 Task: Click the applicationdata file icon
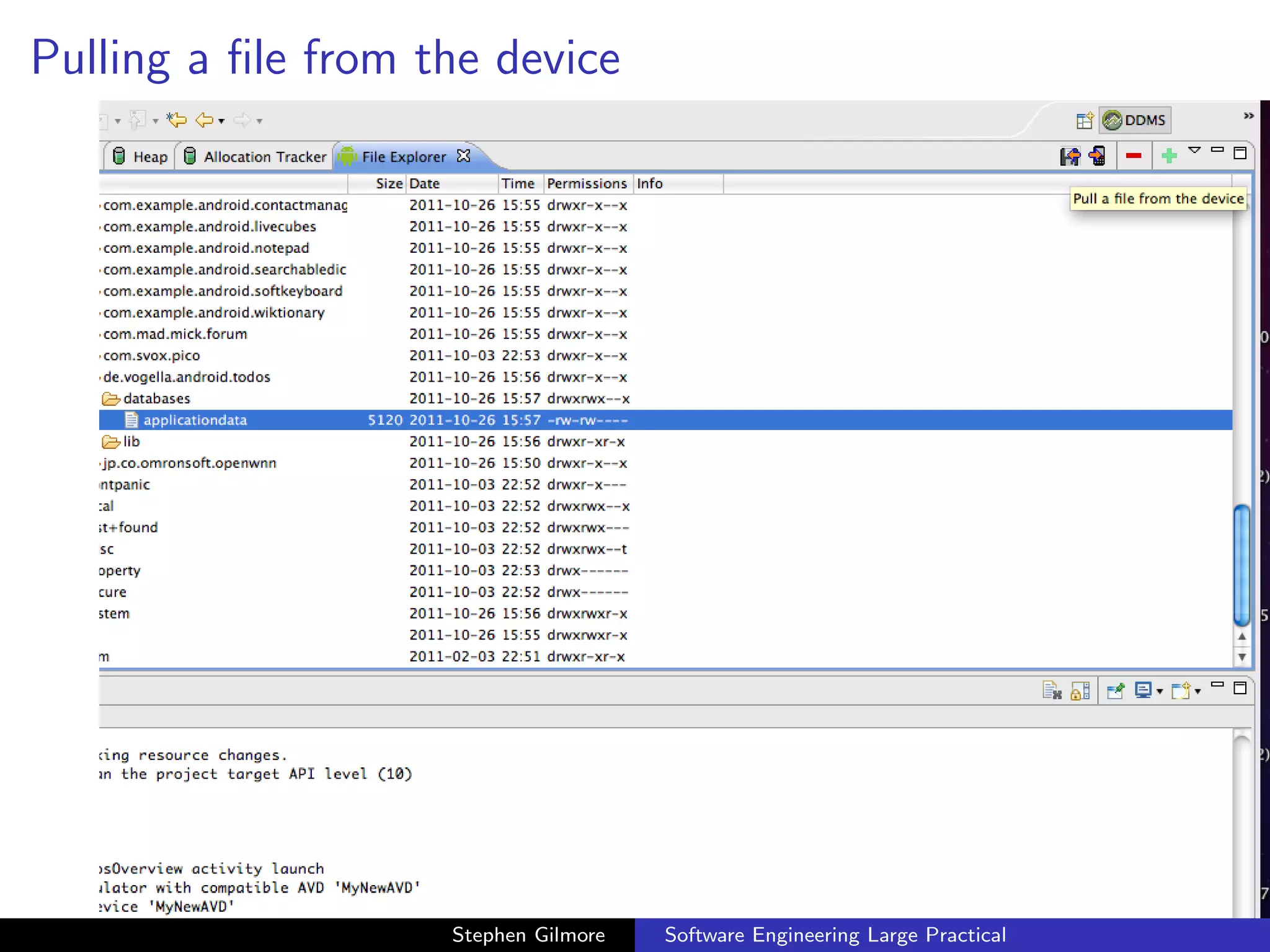click(131, 420)
